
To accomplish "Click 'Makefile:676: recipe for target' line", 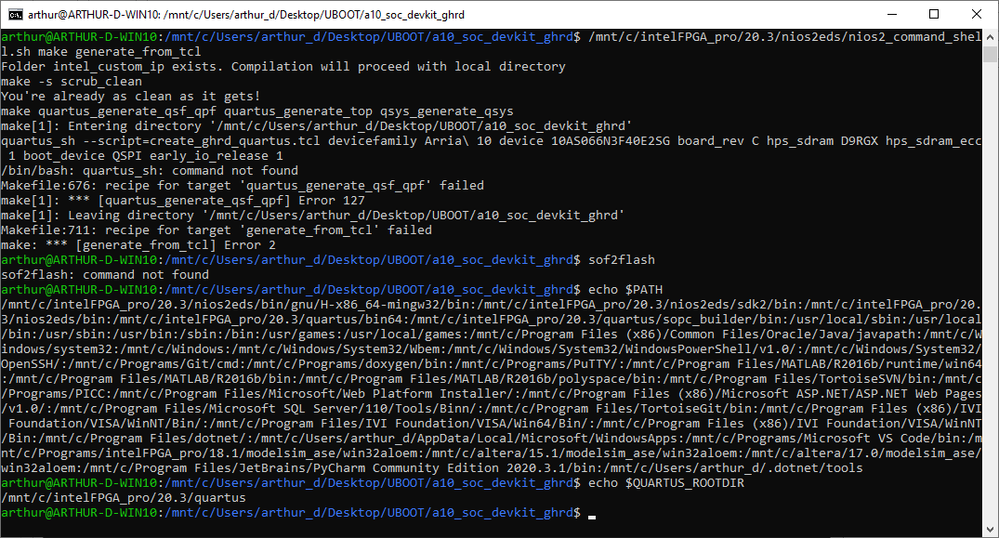I will (x=242, y=185).
